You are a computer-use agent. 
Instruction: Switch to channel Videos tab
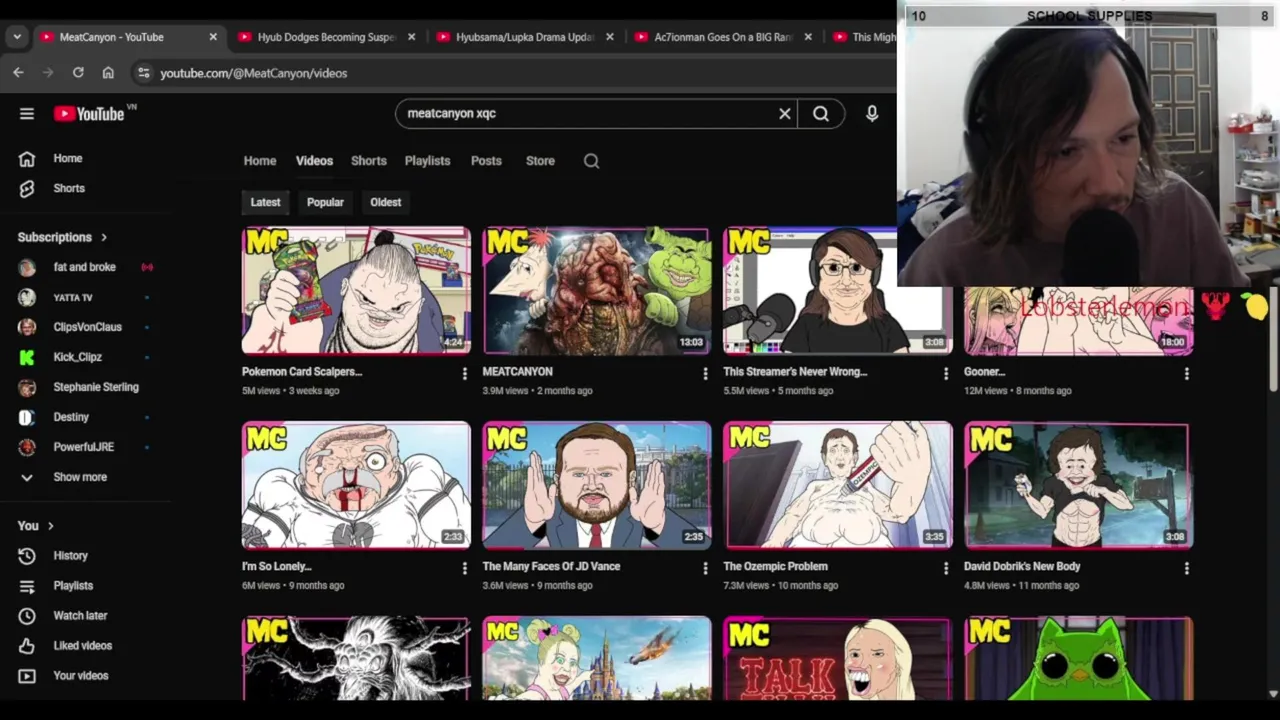point(314,161)
